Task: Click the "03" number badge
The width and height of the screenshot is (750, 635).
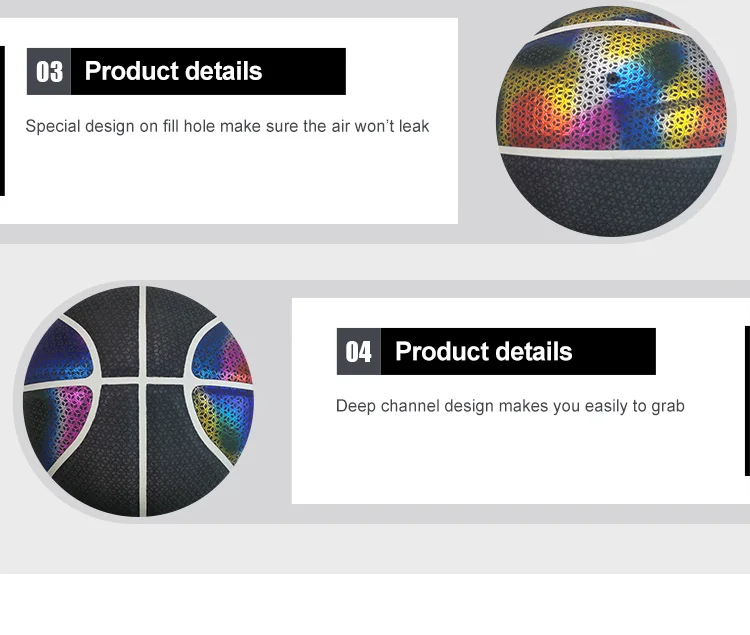Action: click(49, 72)
